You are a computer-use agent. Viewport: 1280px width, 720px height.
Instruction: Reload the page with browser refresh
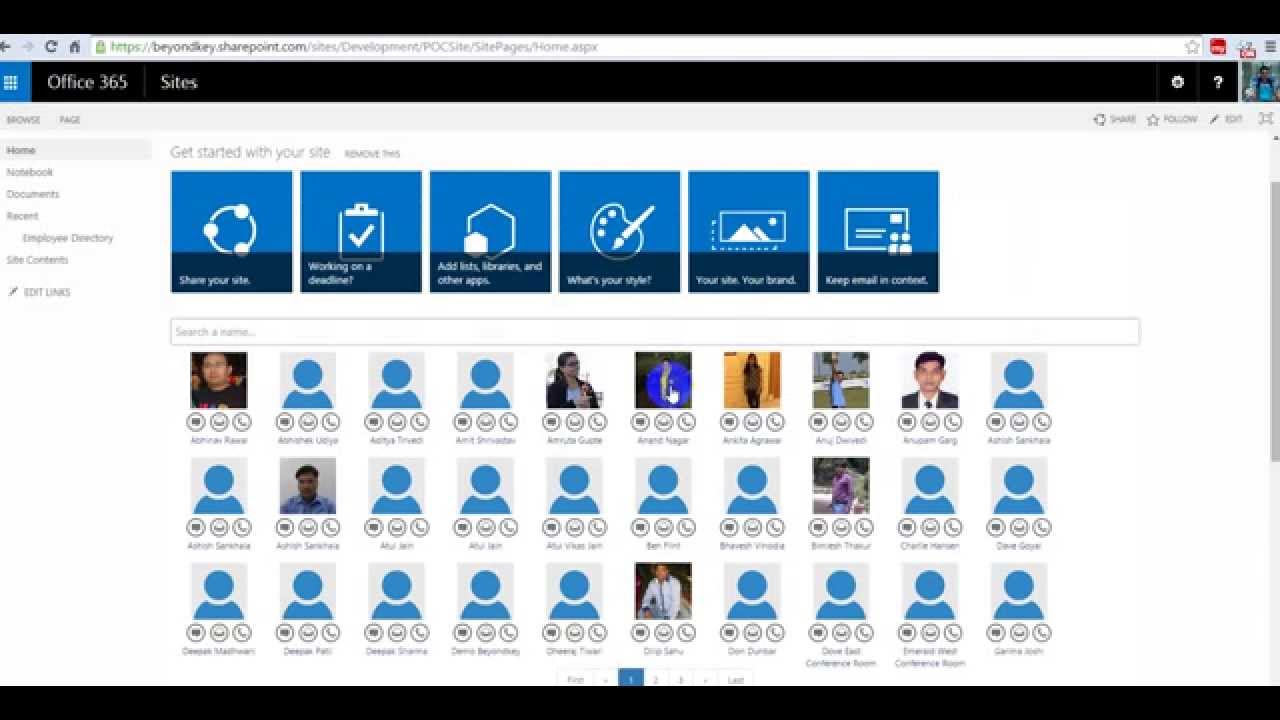[x=51, y=46]
